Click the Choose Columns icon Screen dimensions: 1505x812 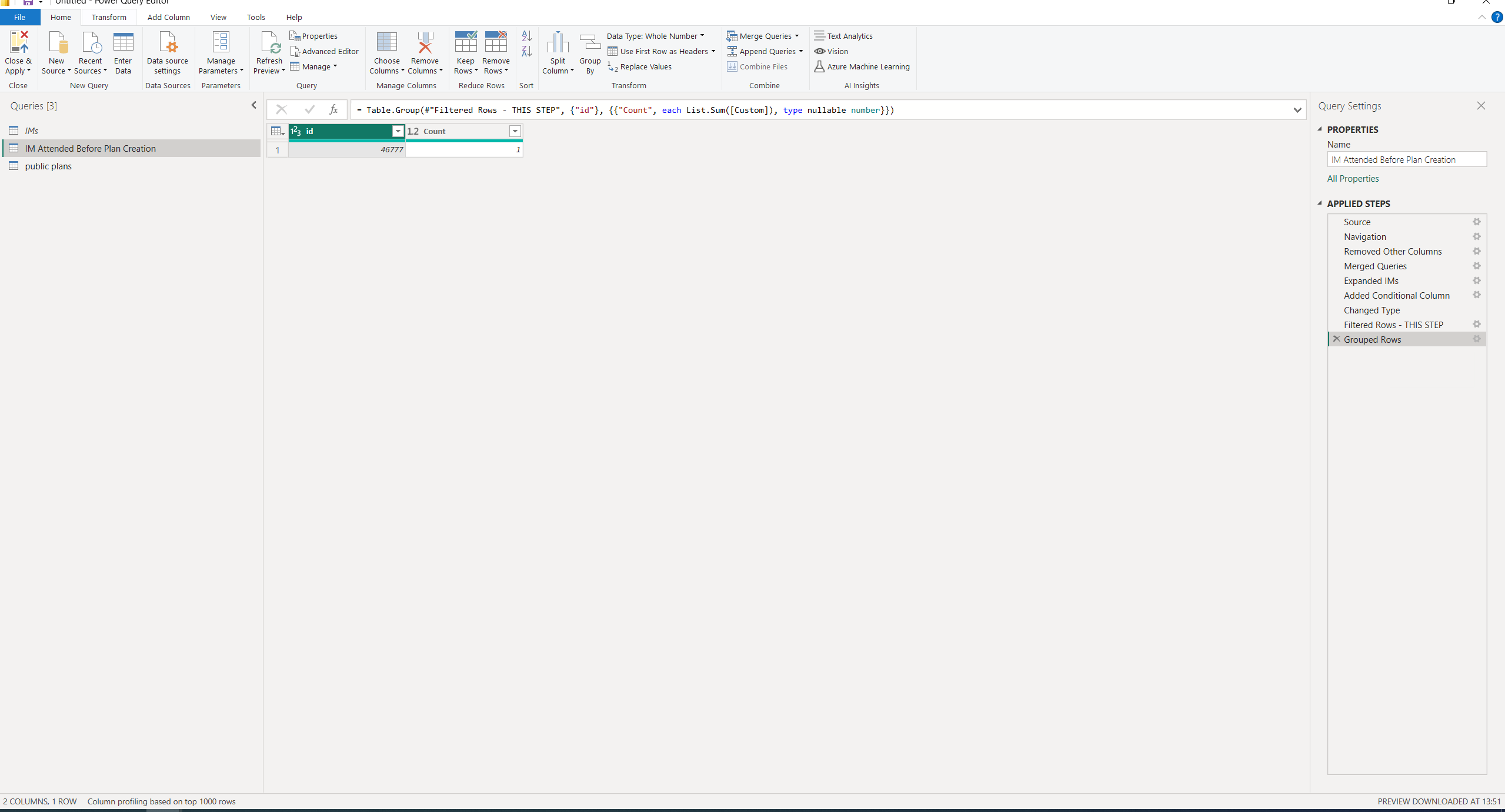(387, 42)
